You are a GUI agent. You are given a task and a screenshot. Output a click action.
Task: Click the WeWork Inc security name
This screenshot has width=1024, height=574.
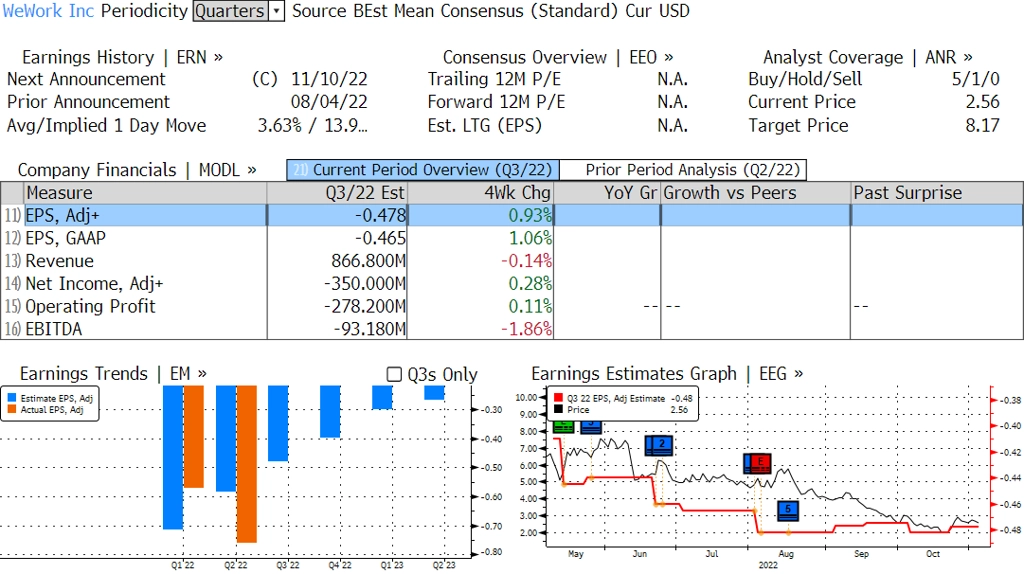(x=48, y=11)
